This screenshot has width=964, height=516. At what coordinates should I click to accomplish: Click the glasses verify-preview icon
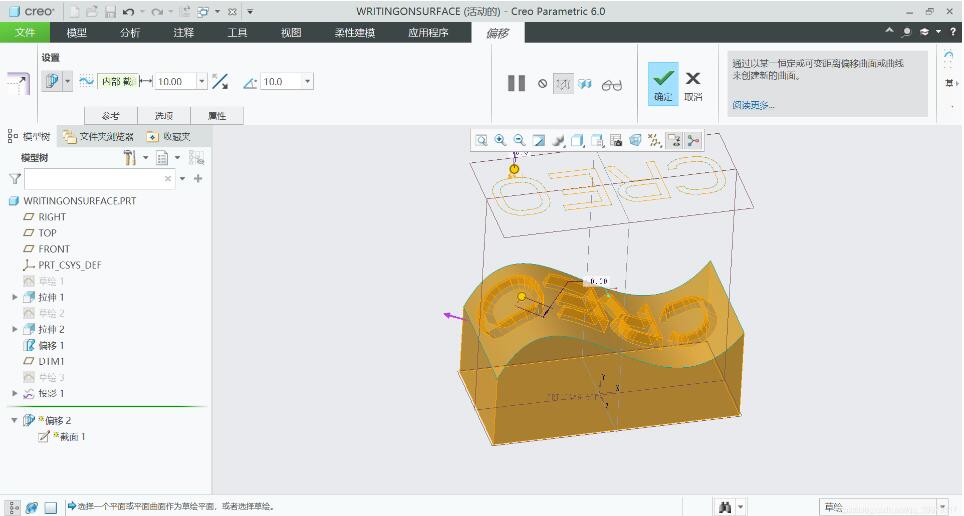(612, 85)
